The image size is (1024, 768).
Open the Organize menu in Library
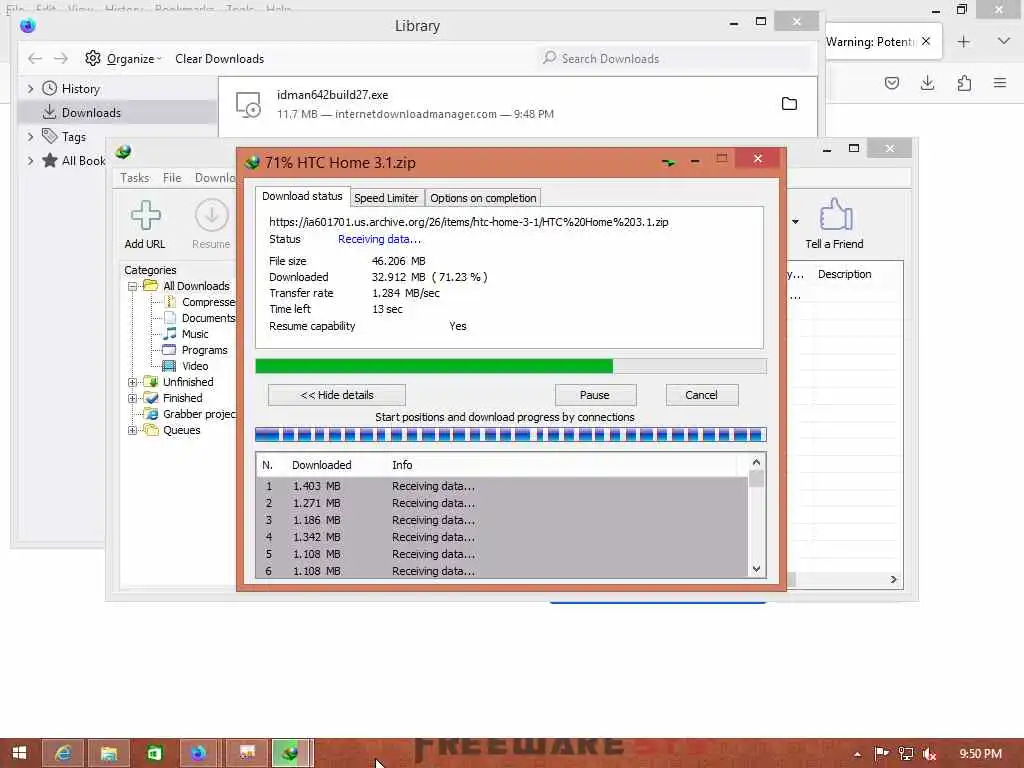point(133,59)
